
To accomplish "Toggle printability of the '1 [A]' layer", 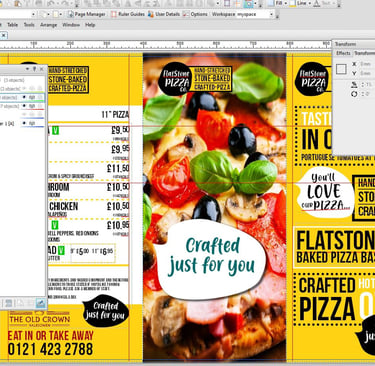I will [x=32, y=123].
